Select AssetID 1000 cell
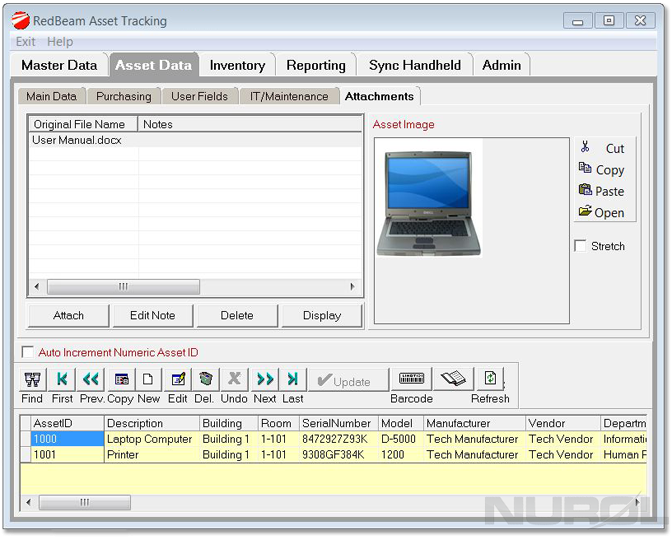 coord(67,439)
